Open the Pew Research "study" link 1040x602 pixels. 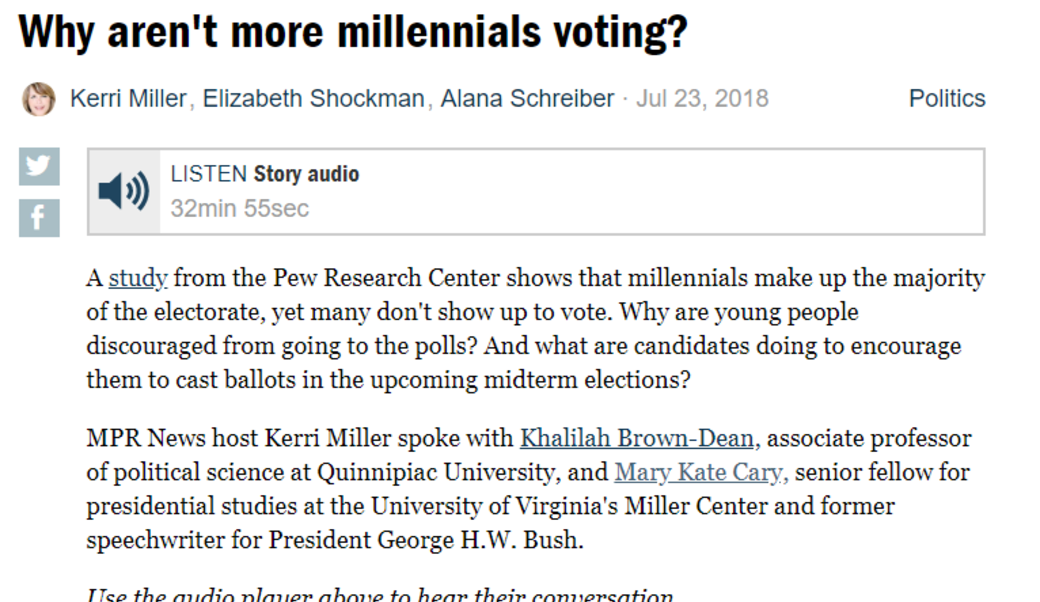(137, 278)
